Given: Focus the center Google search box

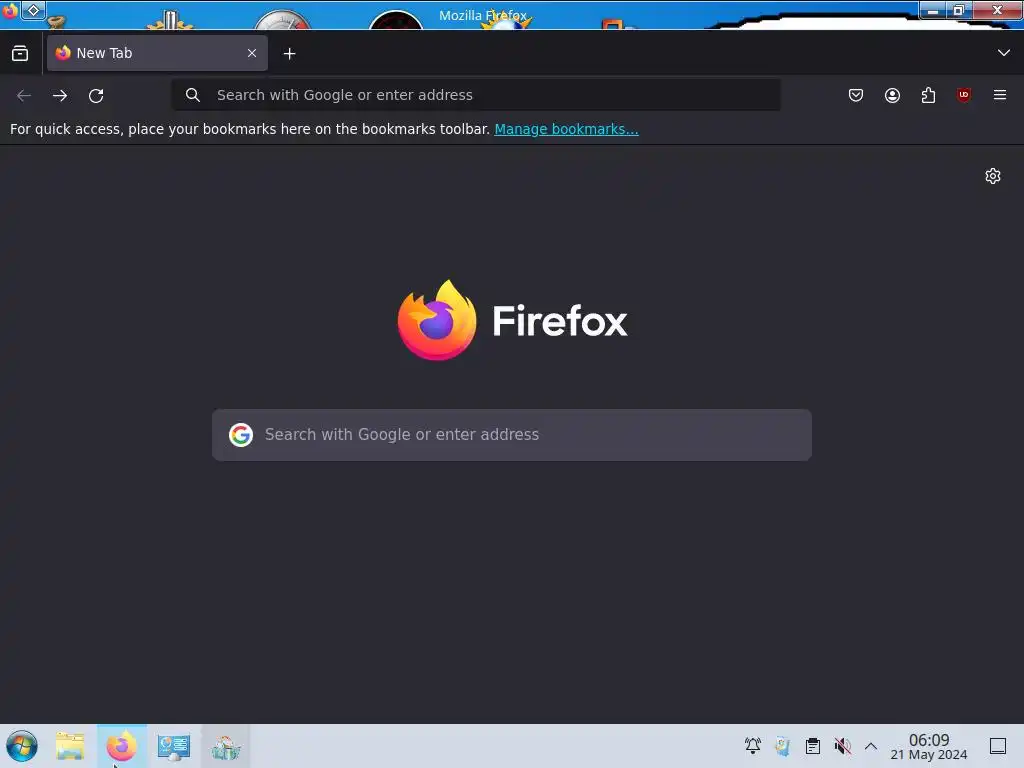Looking at the screenshot, I should [512, 435].
